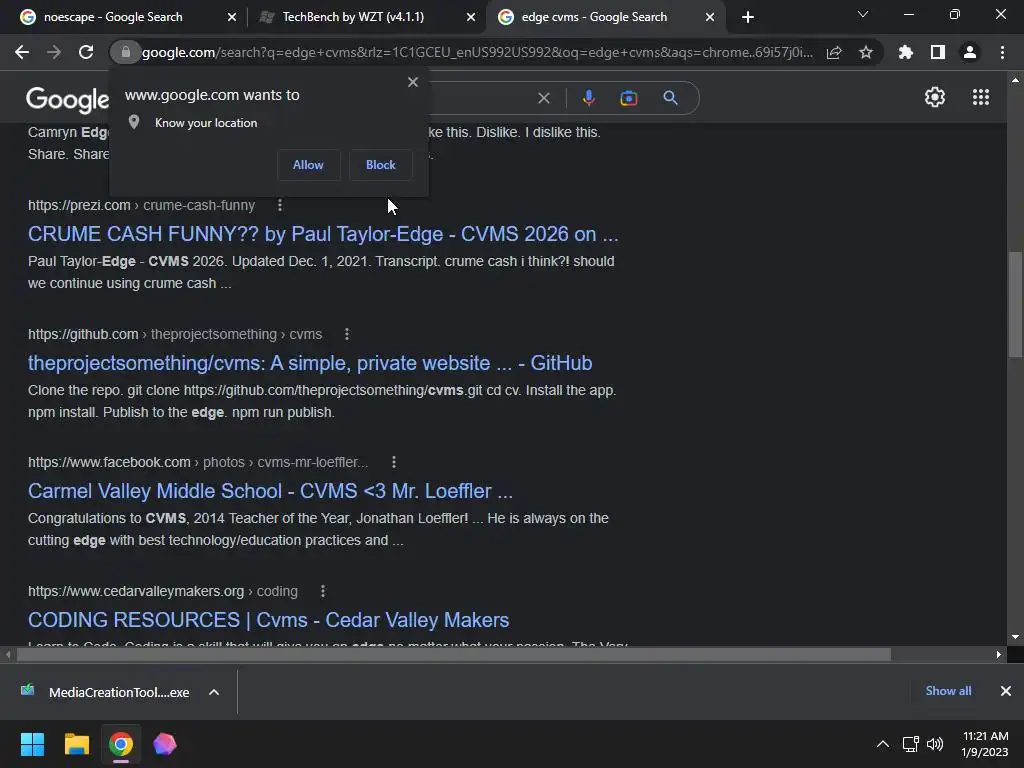The image size is (1024, 768).
Task: Show hidden system tray icons
Action: click(x=882, y=744)
